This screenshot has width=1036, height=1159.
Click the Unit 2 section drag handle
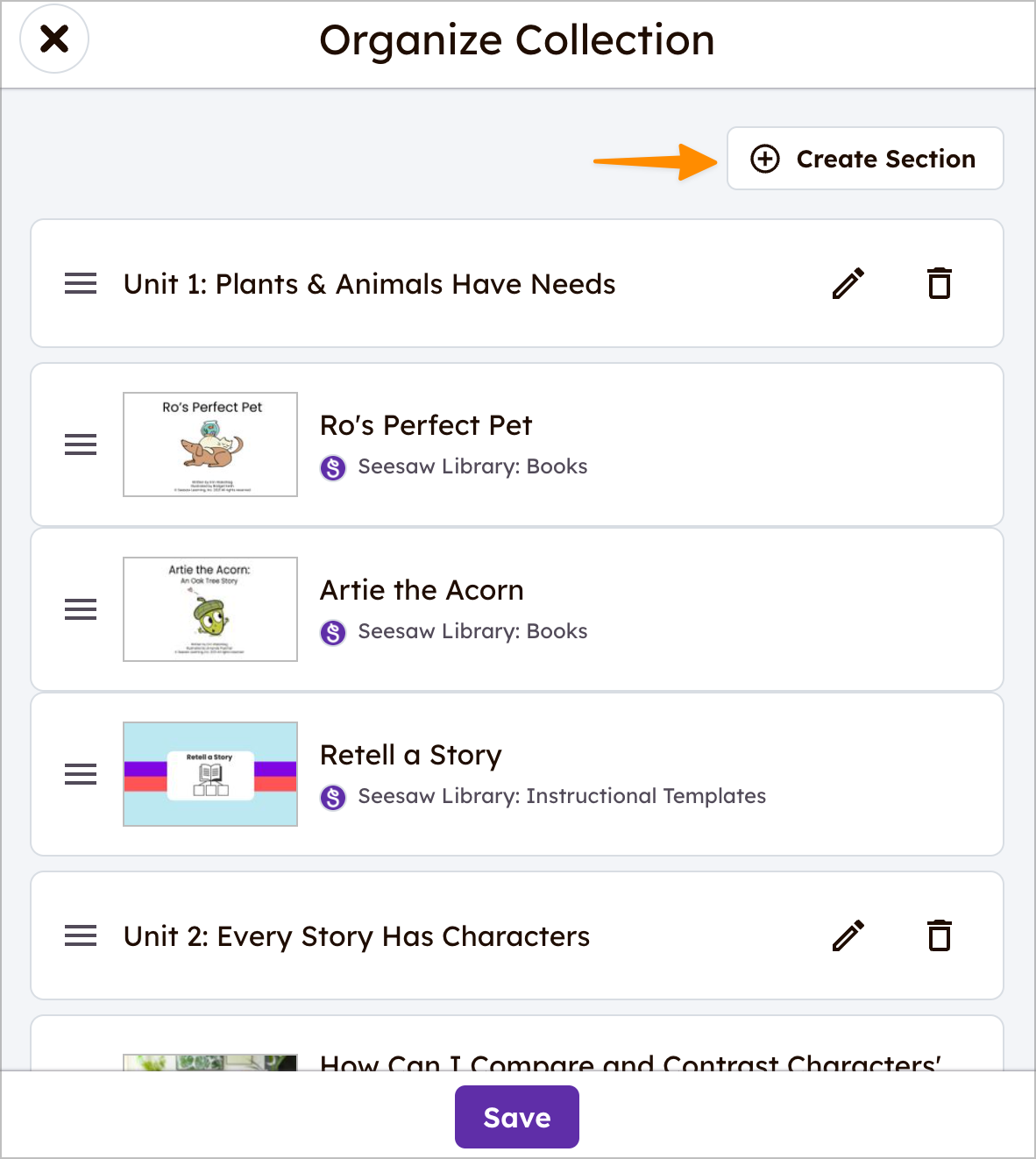[81, 935]
